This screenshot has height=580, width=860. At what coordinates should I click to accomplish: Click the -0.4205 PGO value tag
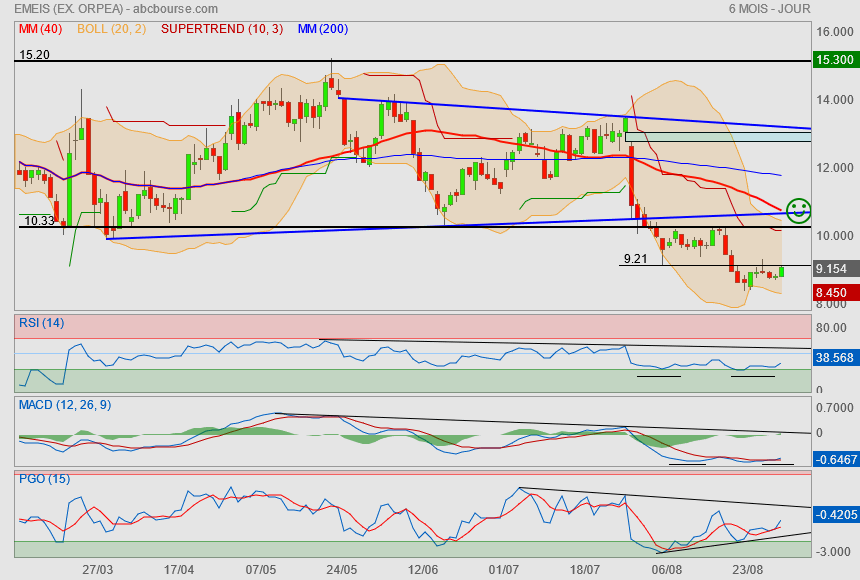(835, 515)
